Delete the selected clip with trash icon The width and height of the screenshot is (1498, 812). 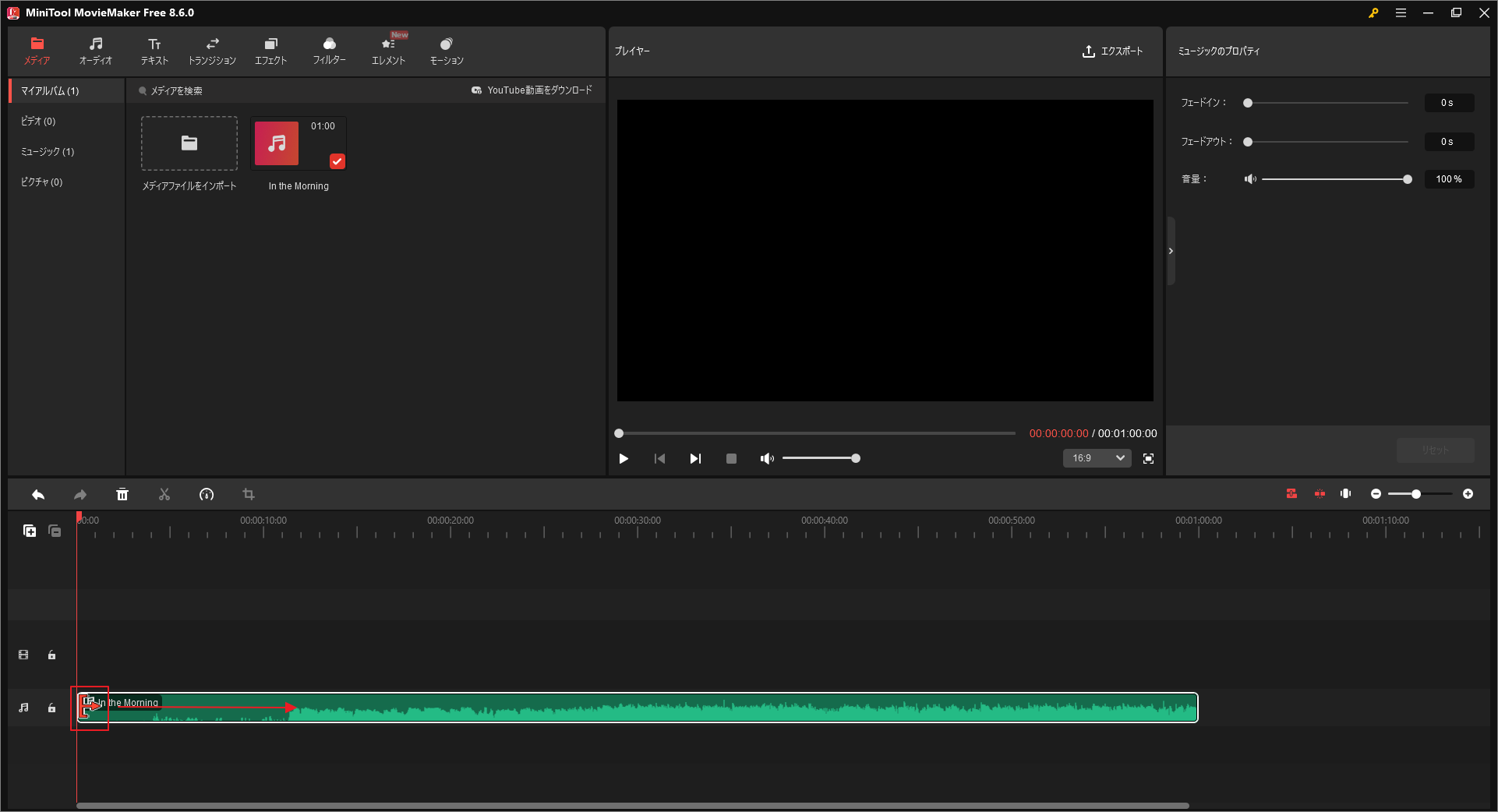pyautogui.click(x=122, y=494)
